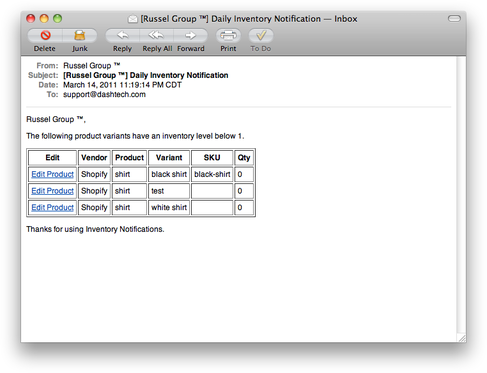Image resolution: width=487 pixels, height=373 pixels.
Task: Click the envelope icon in title bar
Action: pyautogui.click(x=133, y=19)
